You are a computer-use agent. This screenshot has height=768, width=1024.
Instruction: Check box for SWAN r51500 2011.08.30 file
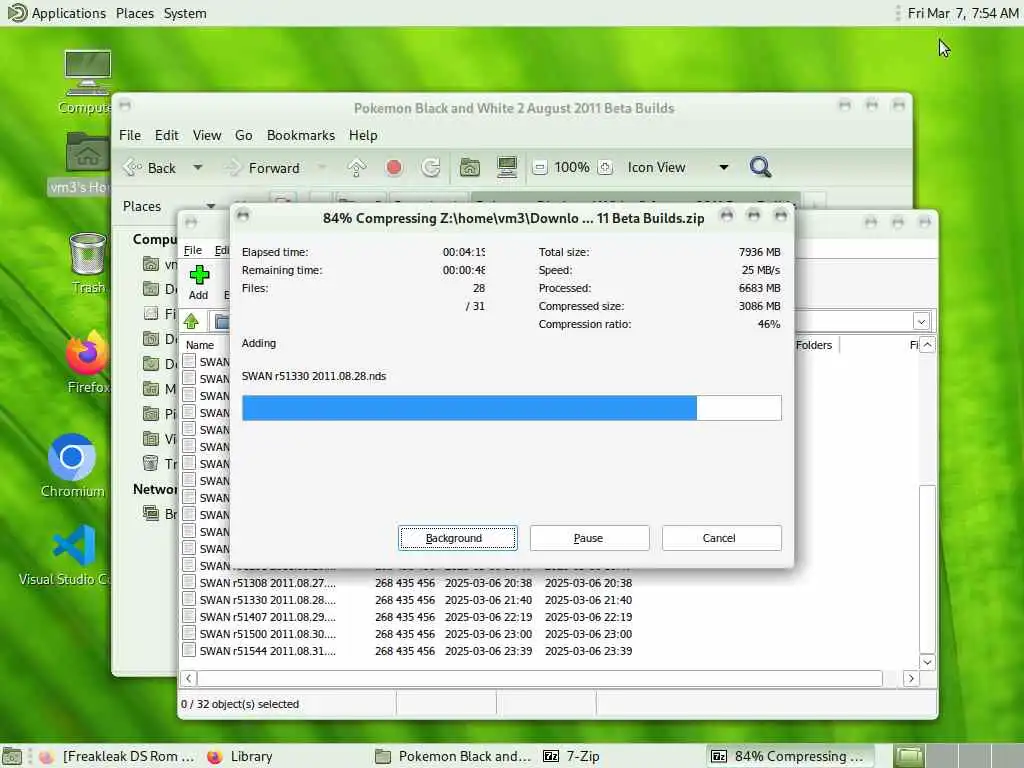189,633
